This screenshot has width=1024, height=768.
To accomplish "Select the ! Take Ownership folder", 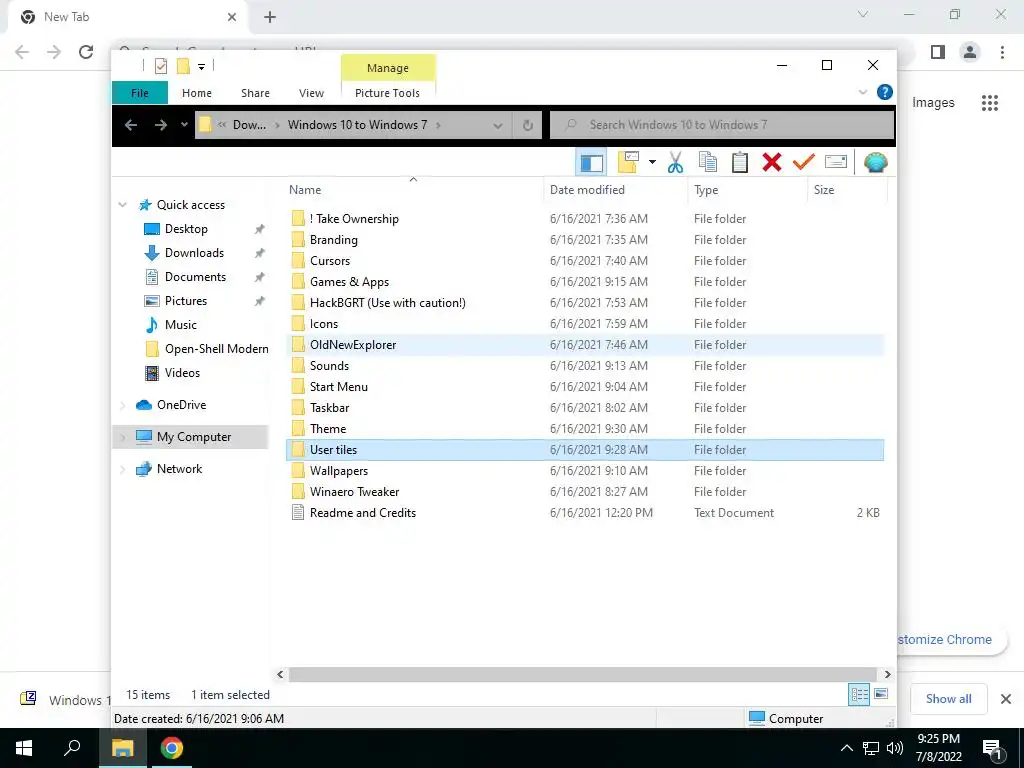I will click(x=584, y=219).
